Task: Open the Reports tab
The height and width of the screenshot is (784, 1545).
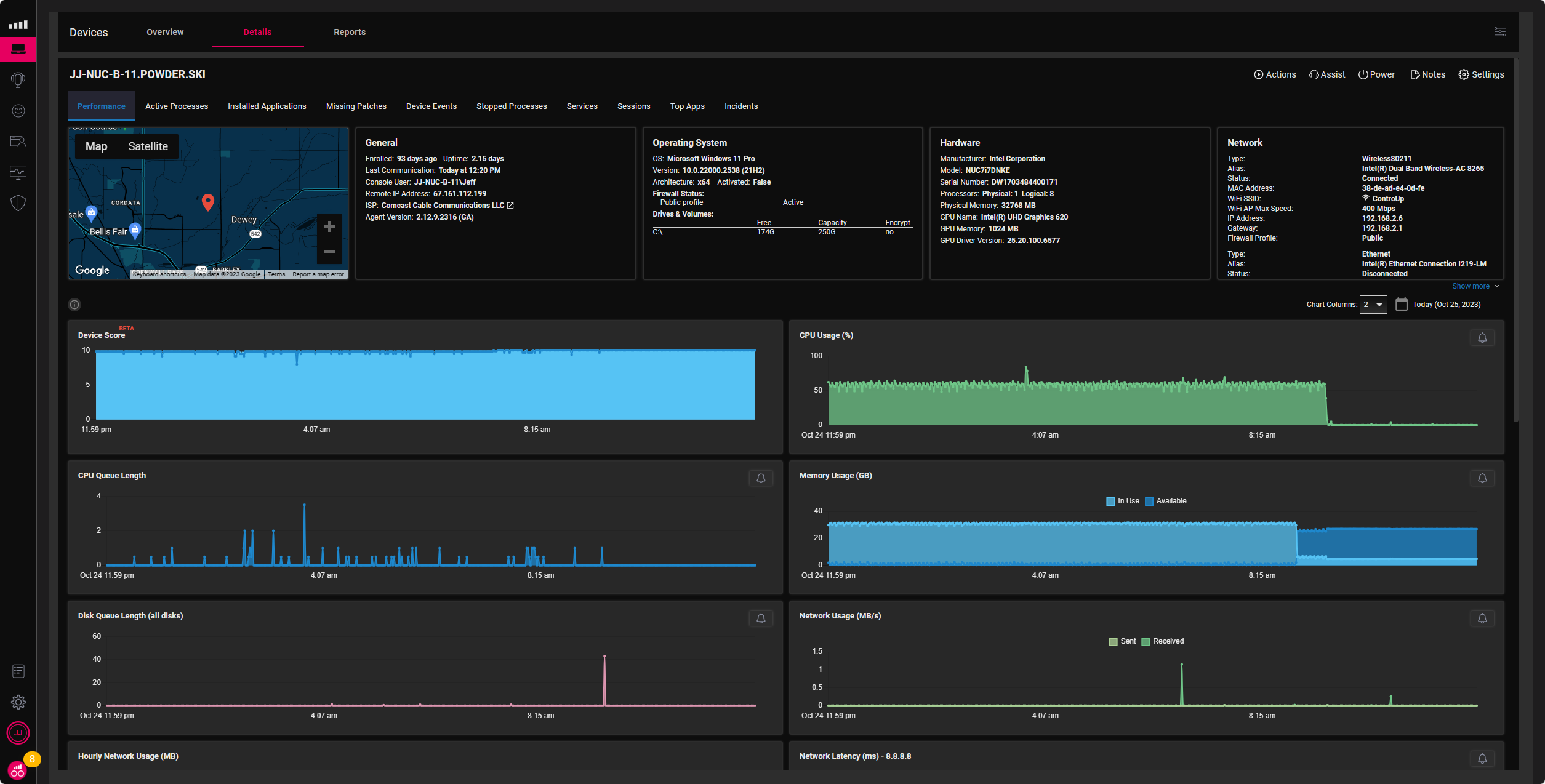Action: click(349, 32)
